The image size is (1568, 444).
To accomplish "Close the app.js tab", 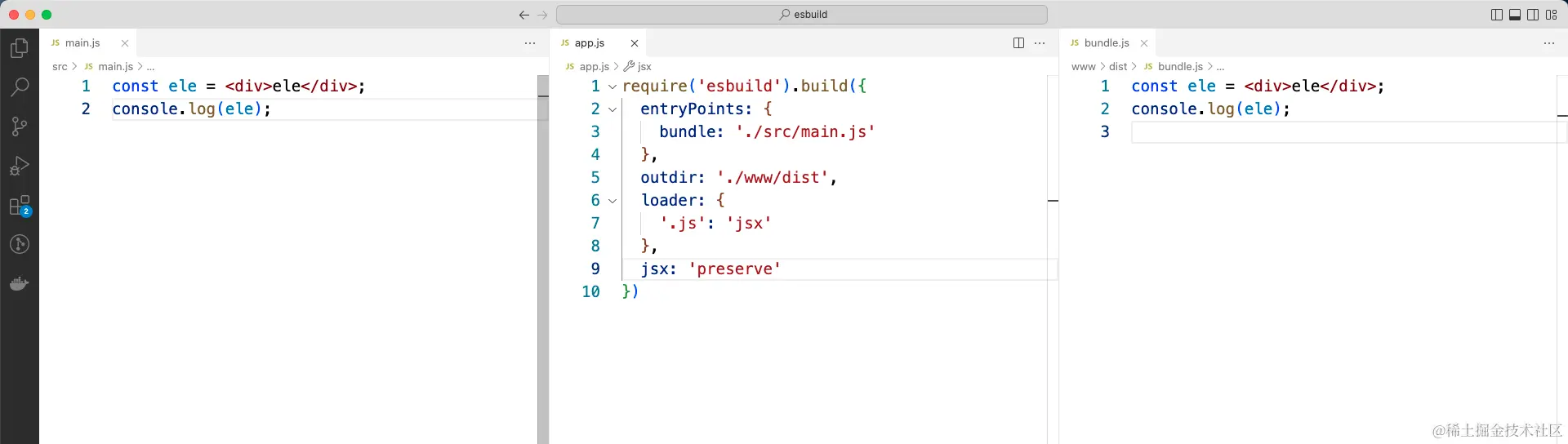I will click(635, 43).
